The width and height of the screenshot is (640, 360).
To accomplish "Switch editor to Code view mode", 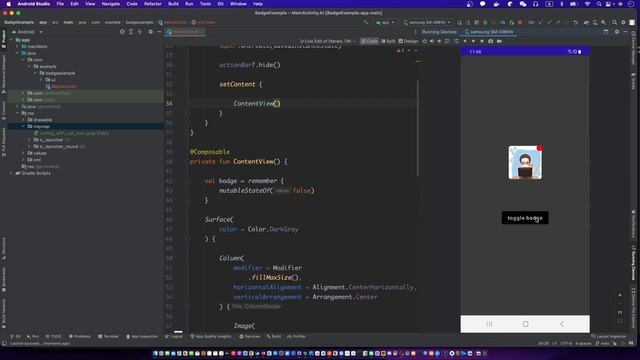I will [x=370, y=41].
